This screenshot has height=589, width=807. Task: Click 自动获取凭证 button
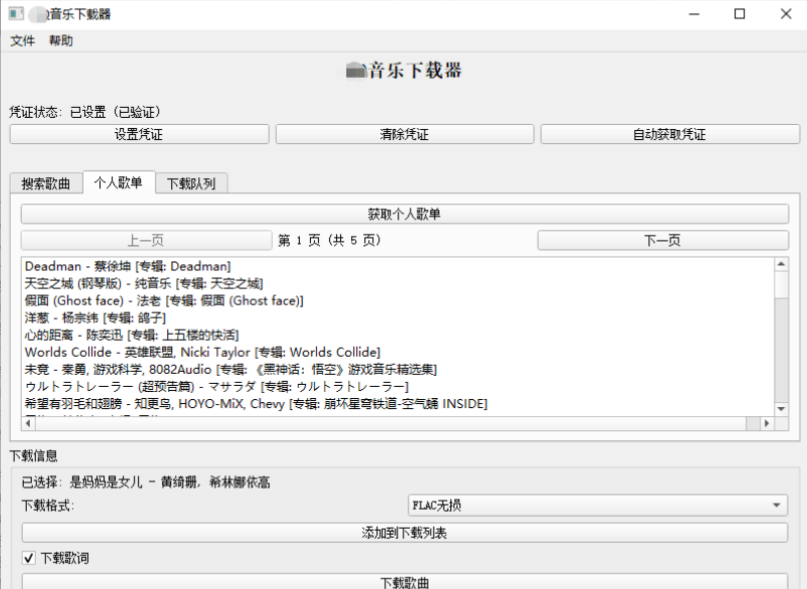pos(669,135)
